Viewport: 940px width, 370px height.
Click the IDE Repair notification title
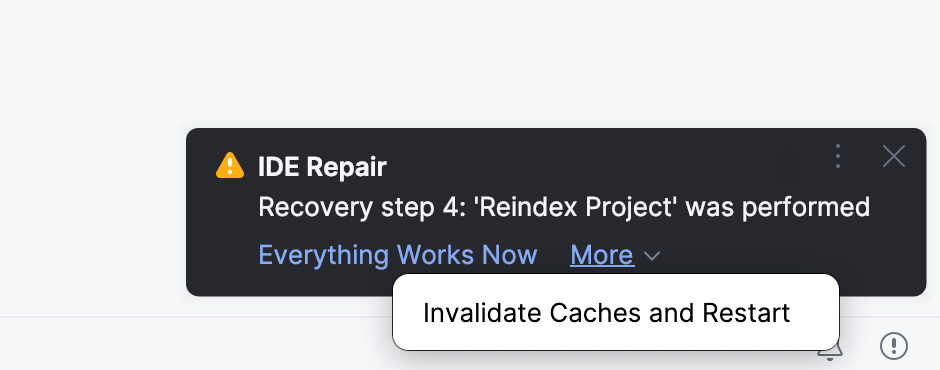[322, 166]
